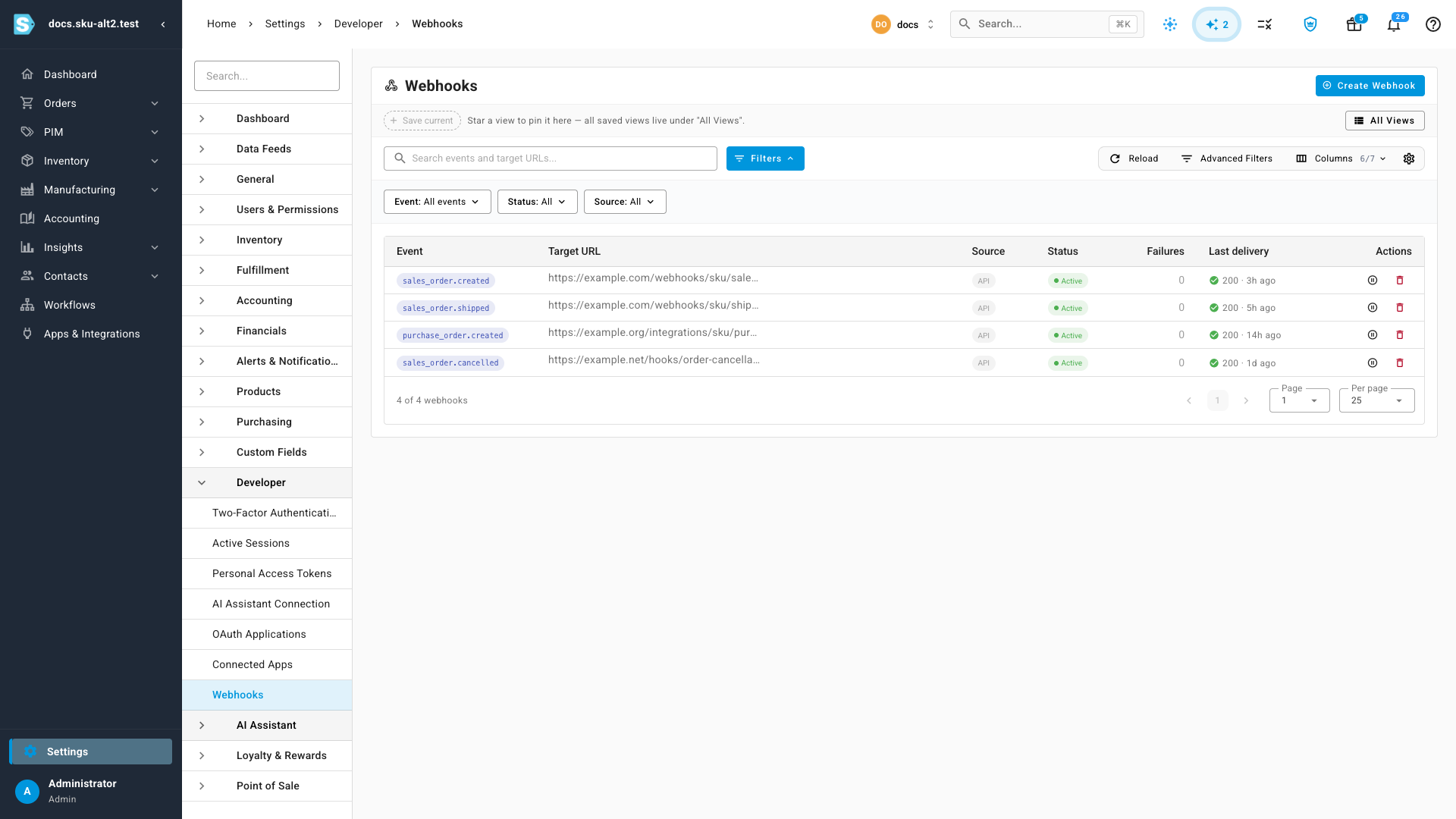Delete the sales_order.created webhook
The image size is (1456, 819).
[1400, 281]
